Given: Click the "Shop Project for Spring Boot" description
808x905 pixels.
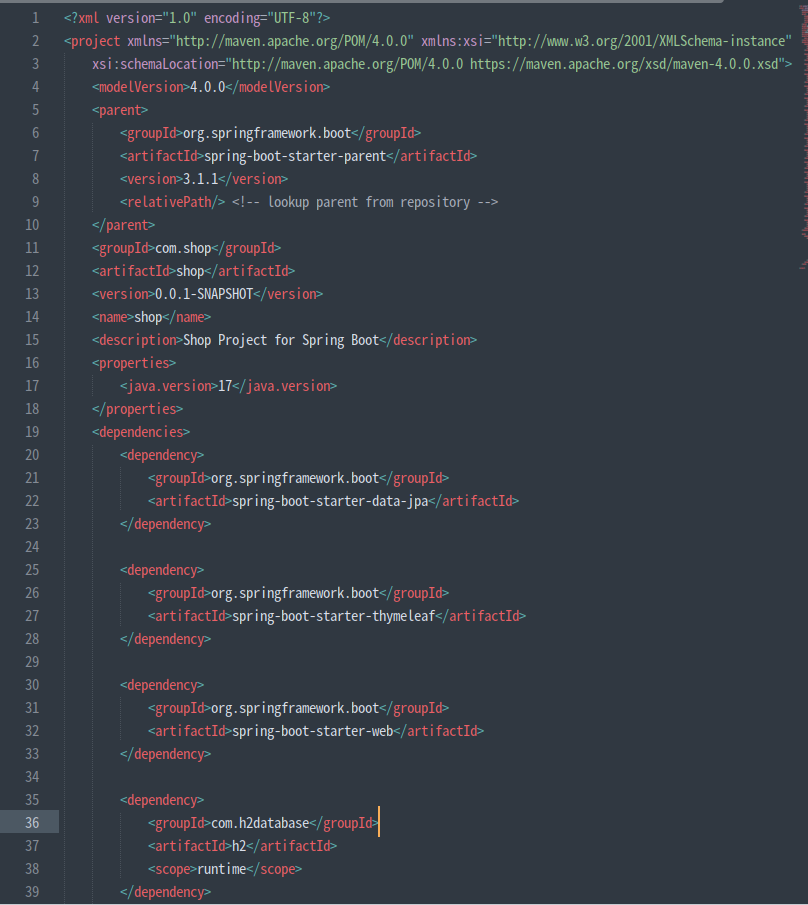Looking at the screenshot, I should tap(281, 341).
